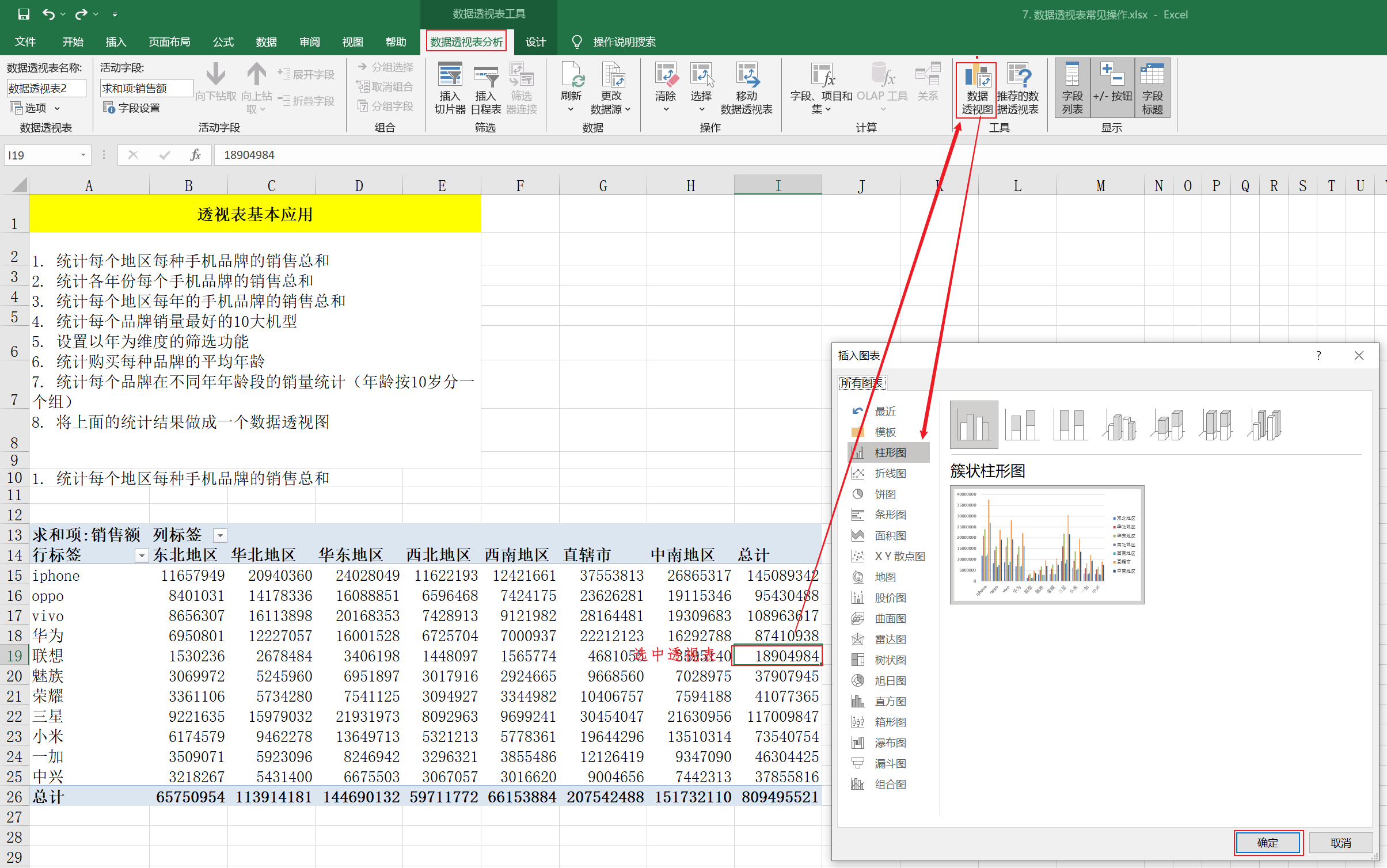The width and height of the screenshot is (1387, 868).
Task: Click Cancel (取消) in Insert Chart dialog
Action: 1341,843
